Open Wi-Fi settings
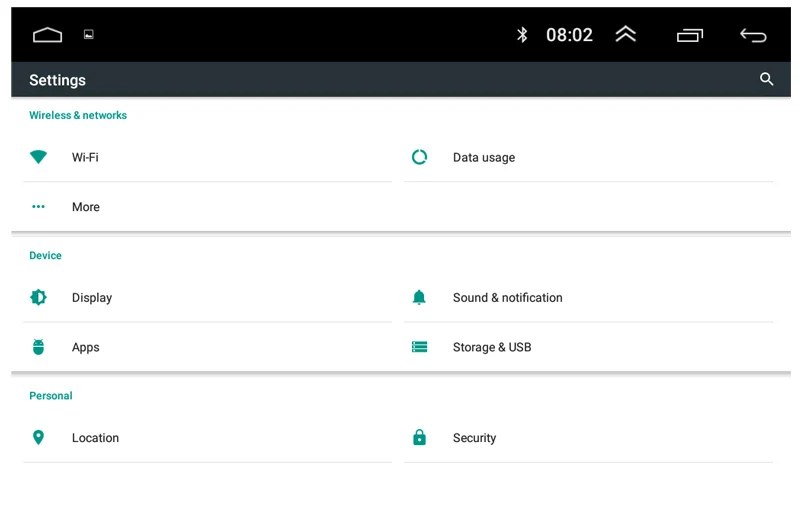The image size is (800, 508). 208,157
